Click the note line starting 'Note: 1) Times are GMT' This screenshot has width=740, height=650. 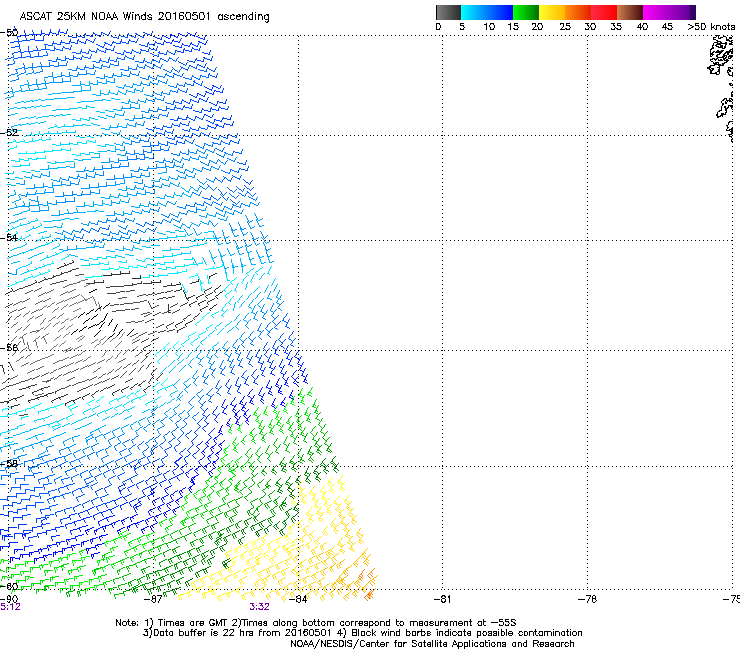[316, 623]
